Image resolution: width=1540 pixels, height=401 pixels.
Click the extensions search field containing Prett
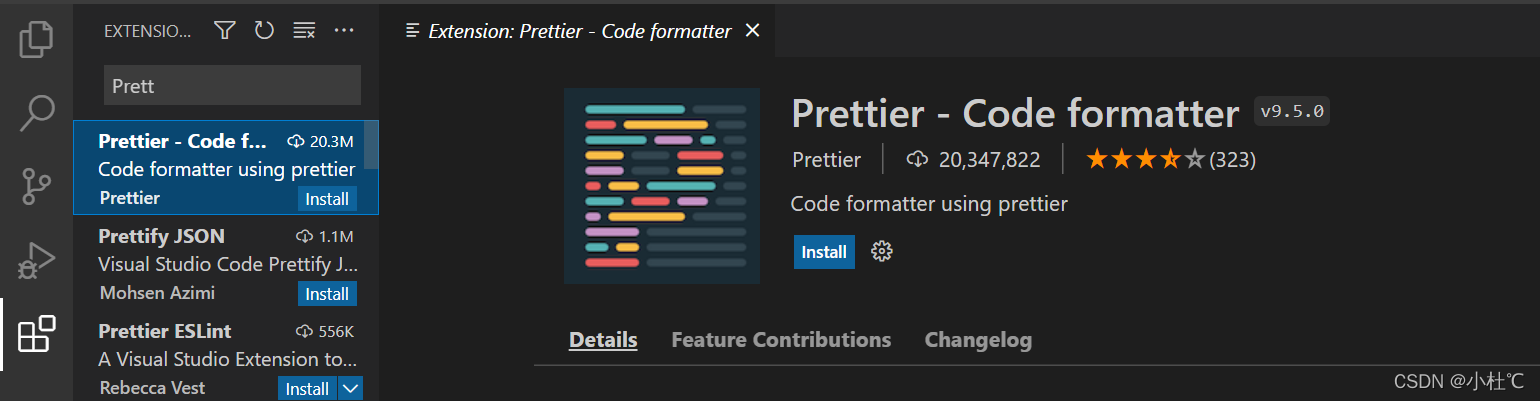coord(232,86)
